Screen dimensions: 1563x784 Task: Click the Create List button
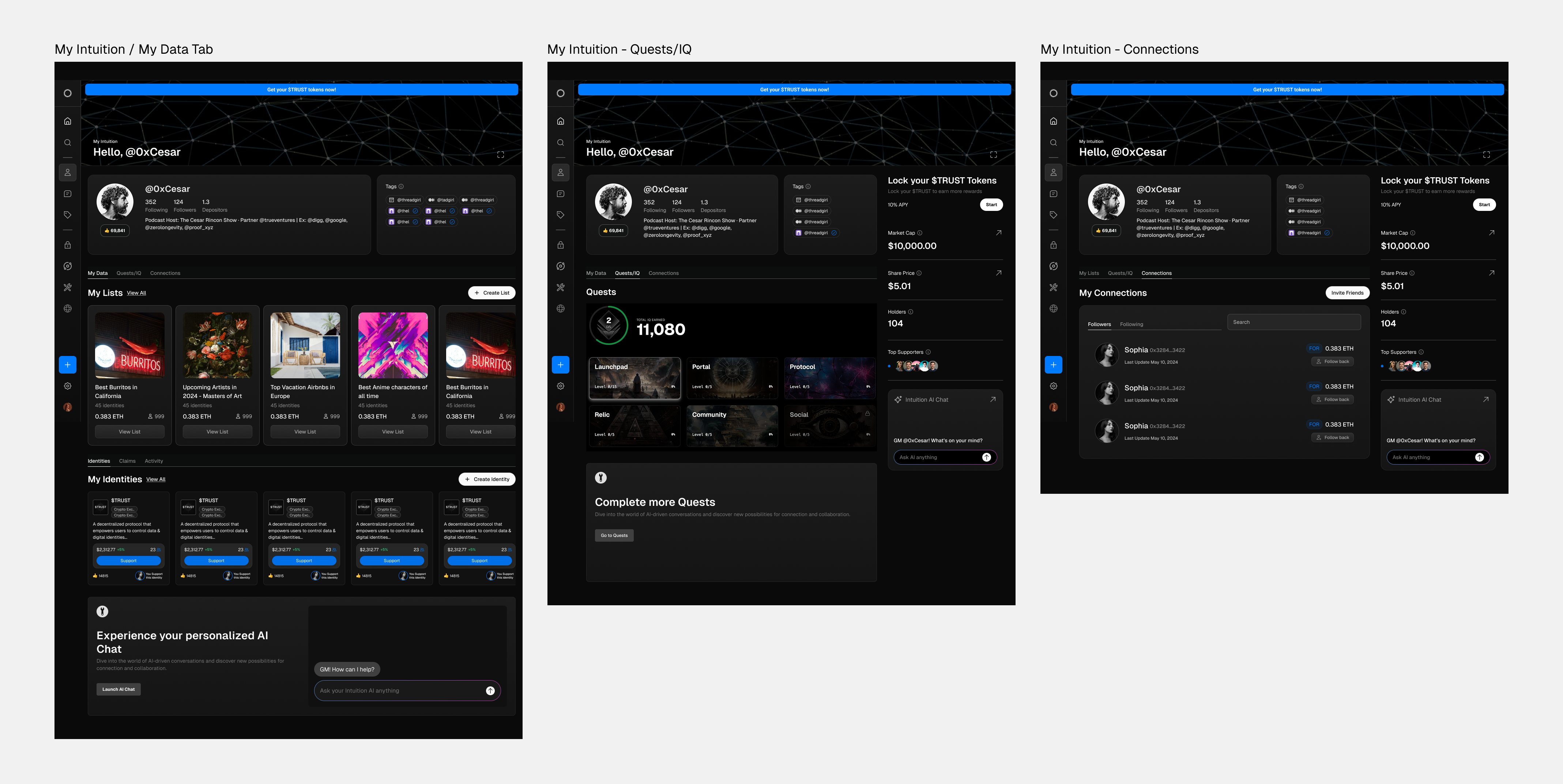(x=492, y=293)
